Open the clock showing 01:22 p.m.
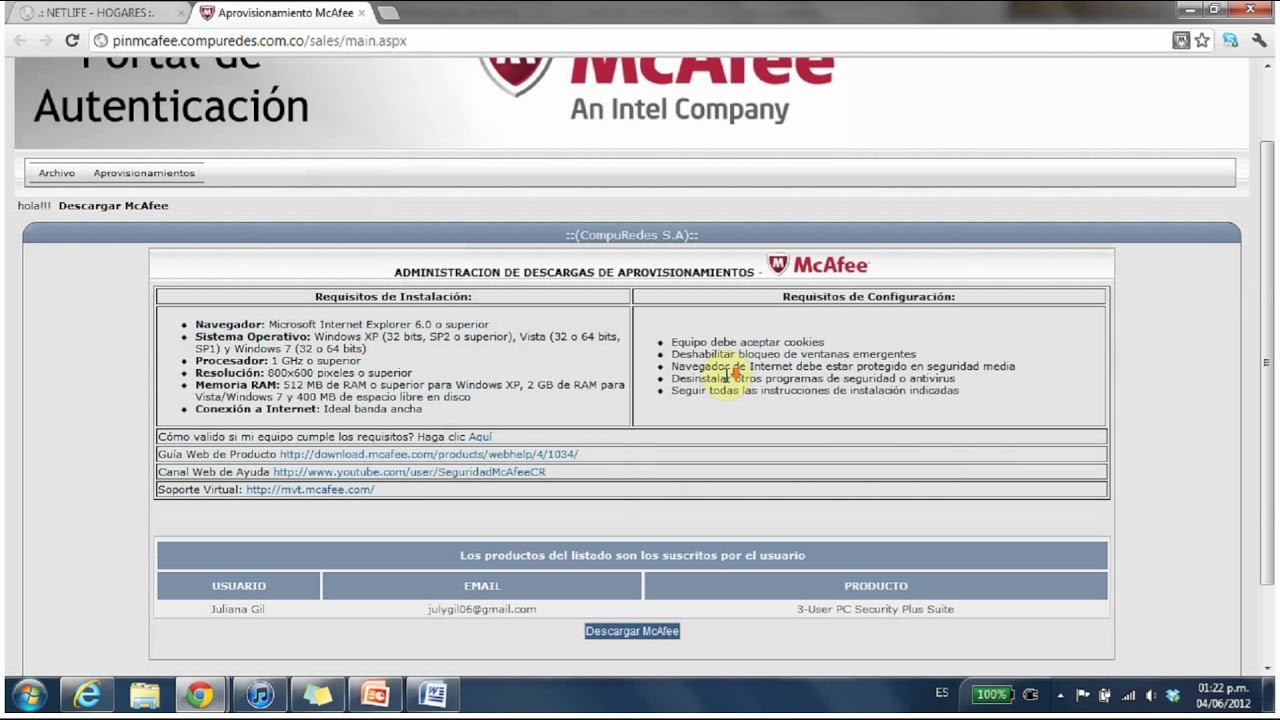 [1223, 695]
